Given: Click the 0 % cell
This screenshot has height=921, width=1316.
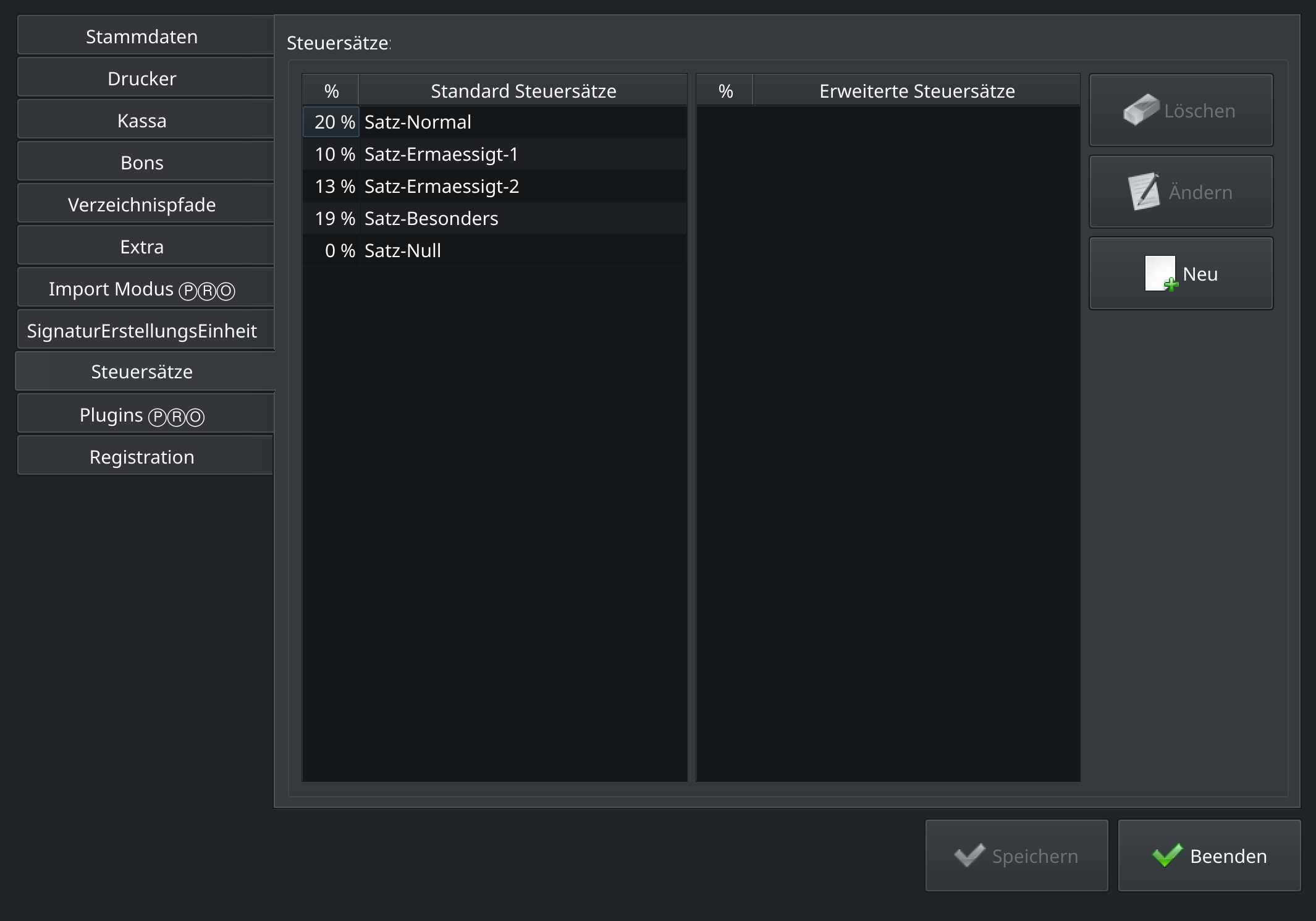Looking at the screenshot, I should click(x=331, y=250).
